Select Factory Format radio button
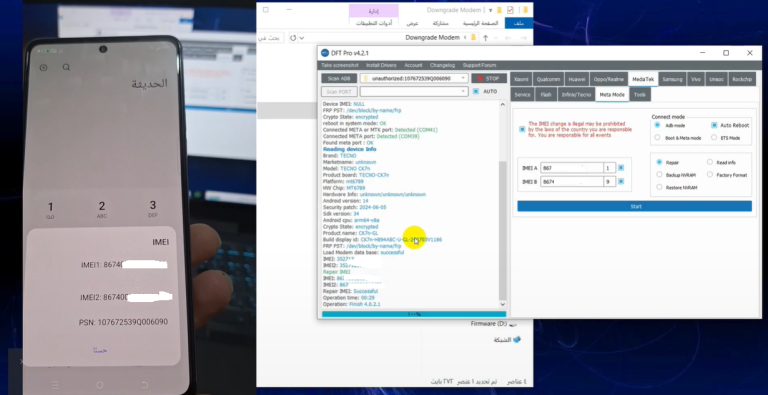The width and height of the screenshot is (768, 395). [x=710, y=174]
